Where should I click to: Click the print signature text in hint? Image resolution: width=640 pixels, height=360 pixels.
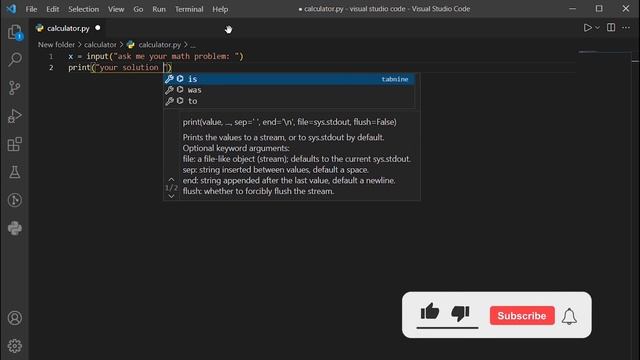click(x=289, y=122)
